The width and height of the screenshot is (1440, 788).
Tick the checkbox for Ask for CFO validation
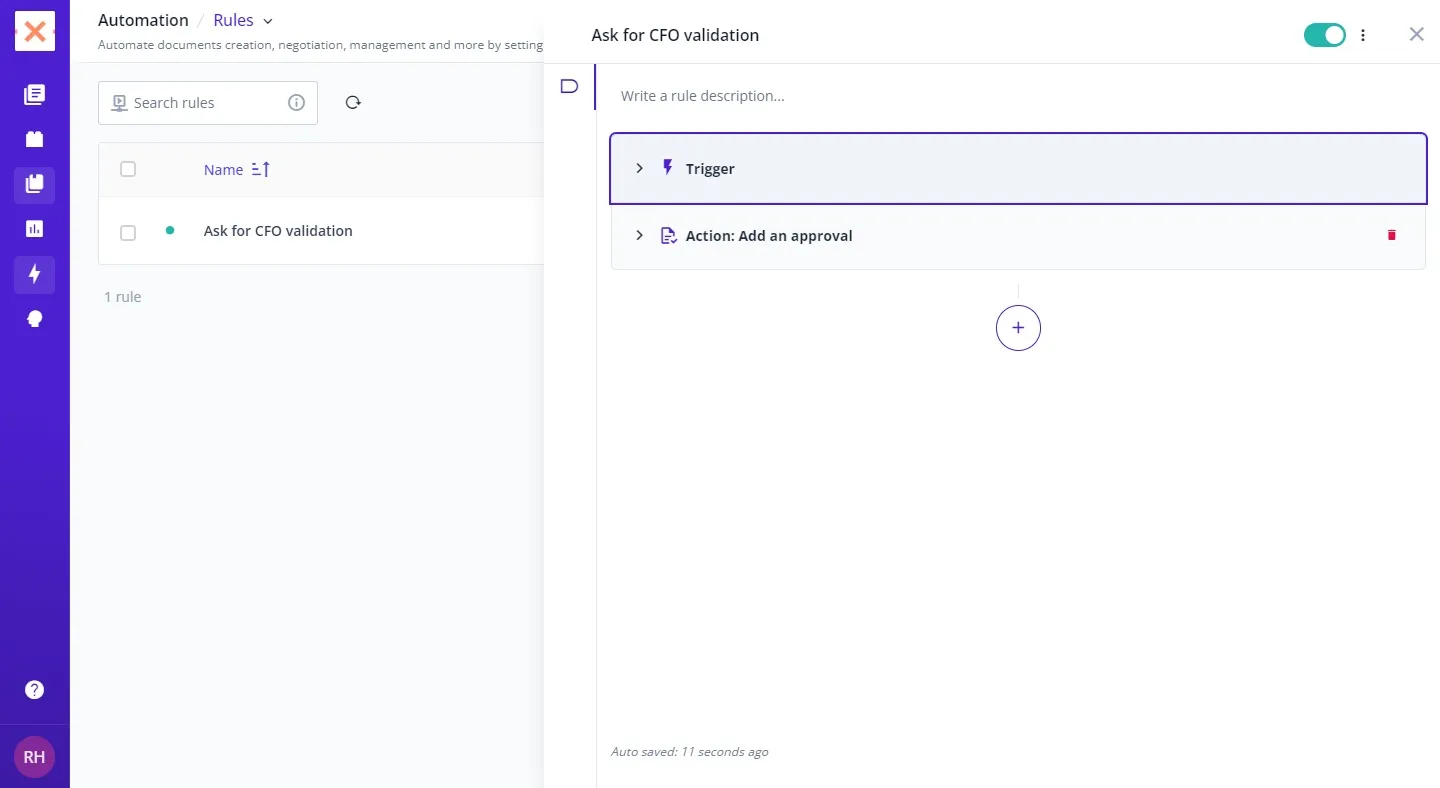pyautogui.click(x=128, y=233)
